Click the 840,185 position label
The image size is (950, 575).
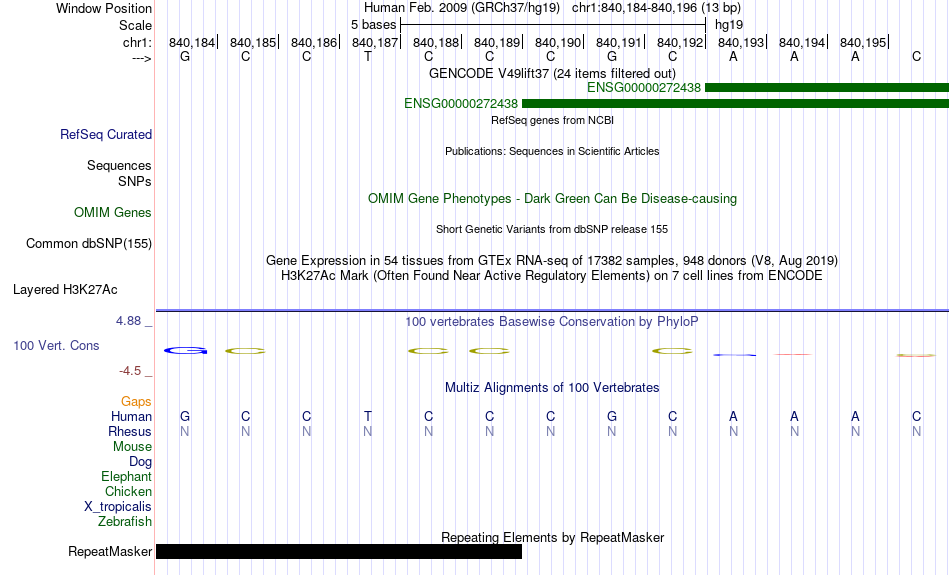tap(253, 42)
